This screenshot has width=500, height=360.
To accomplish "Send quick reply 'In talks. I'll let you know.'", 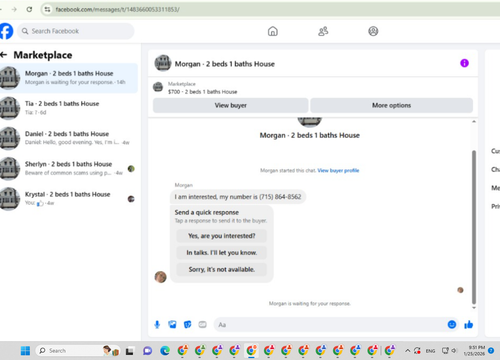I will (x=222, y=253).
